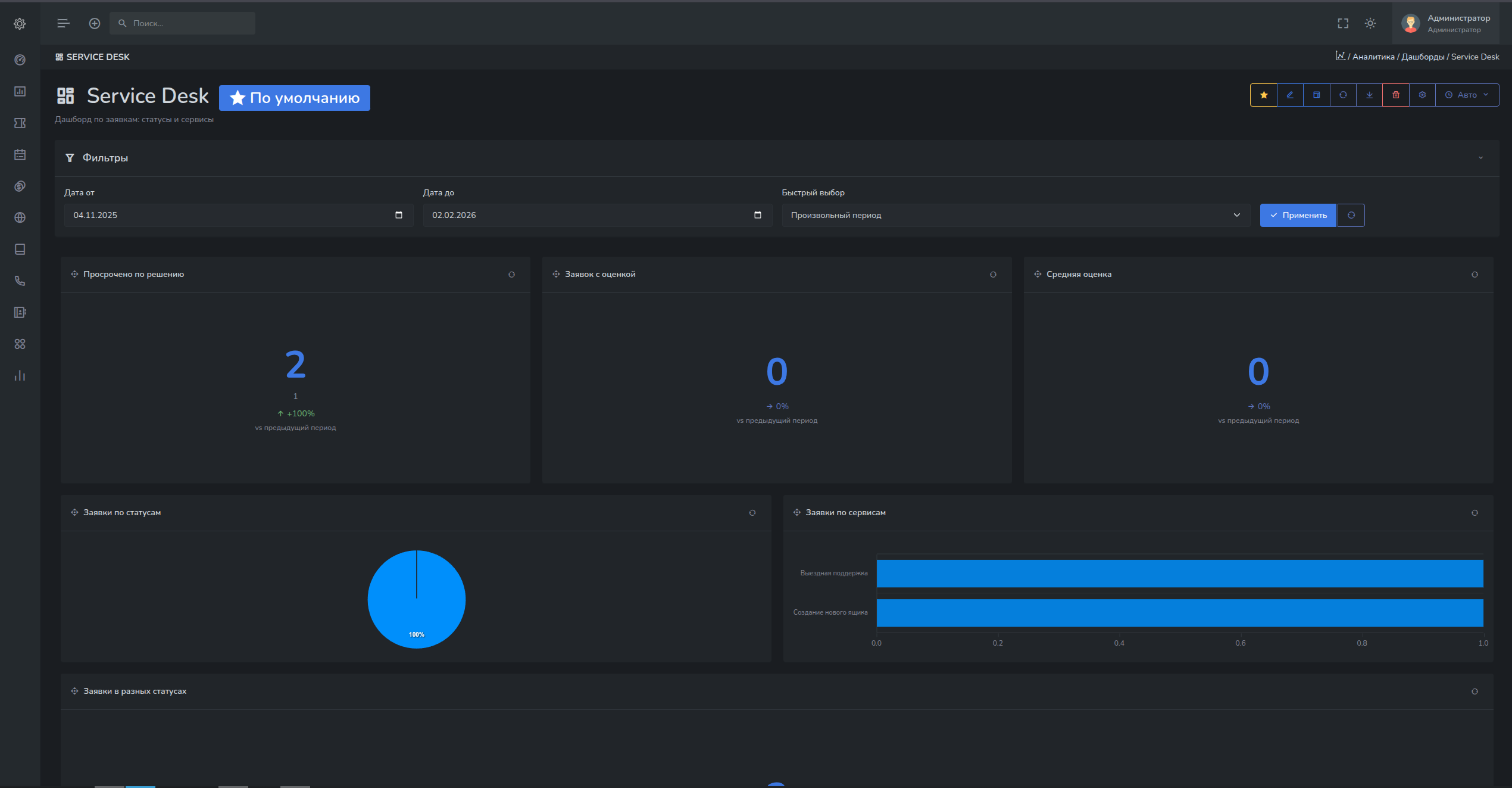Image resolution: width=1512 pixels, height=788 pixels.
Task: Toggle fullscreen mode icon in header
Action: [x=1343, y=23]
